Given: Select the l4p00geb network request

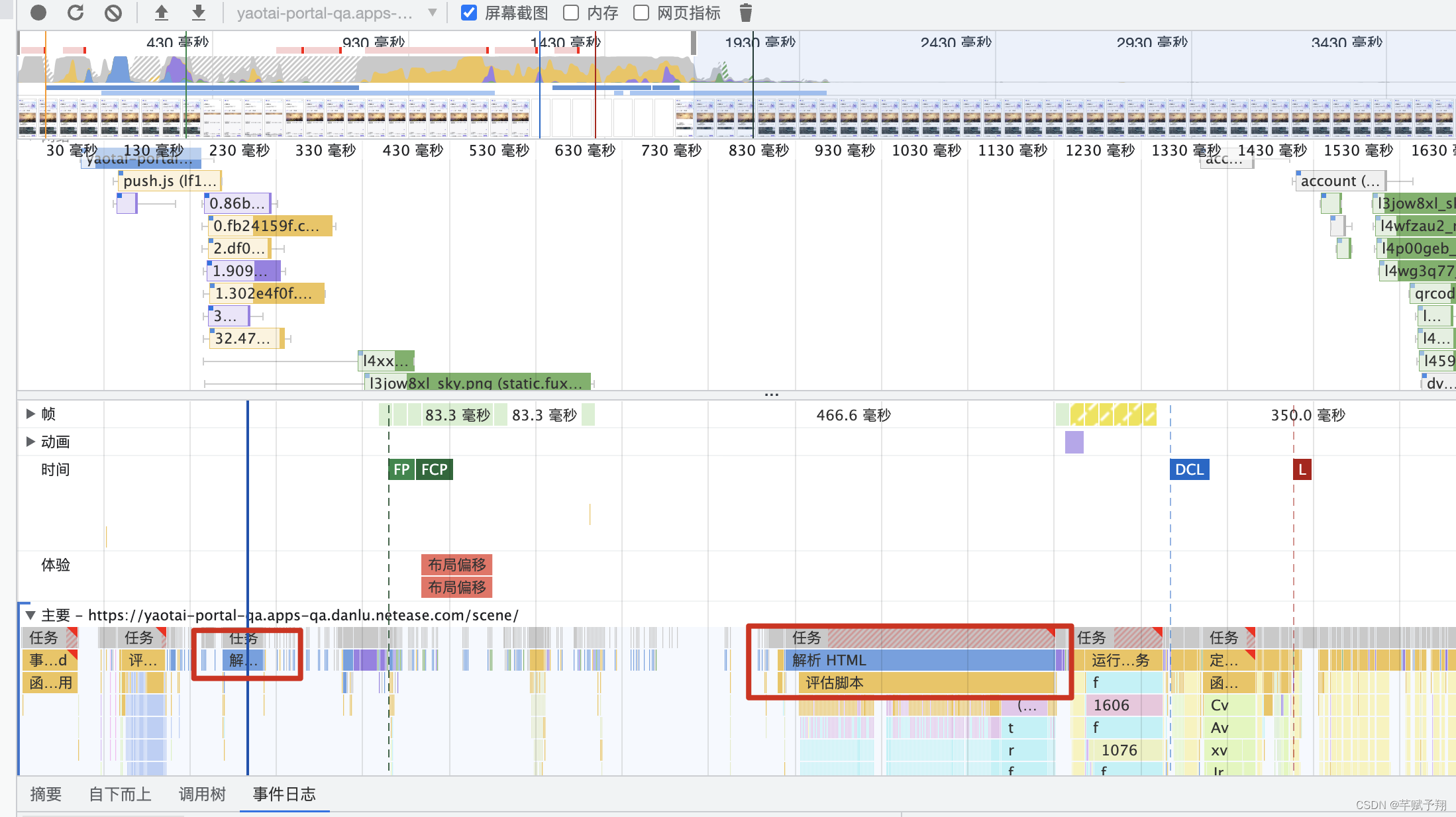Looking at the screenshot, I should tap(1416, 248).
